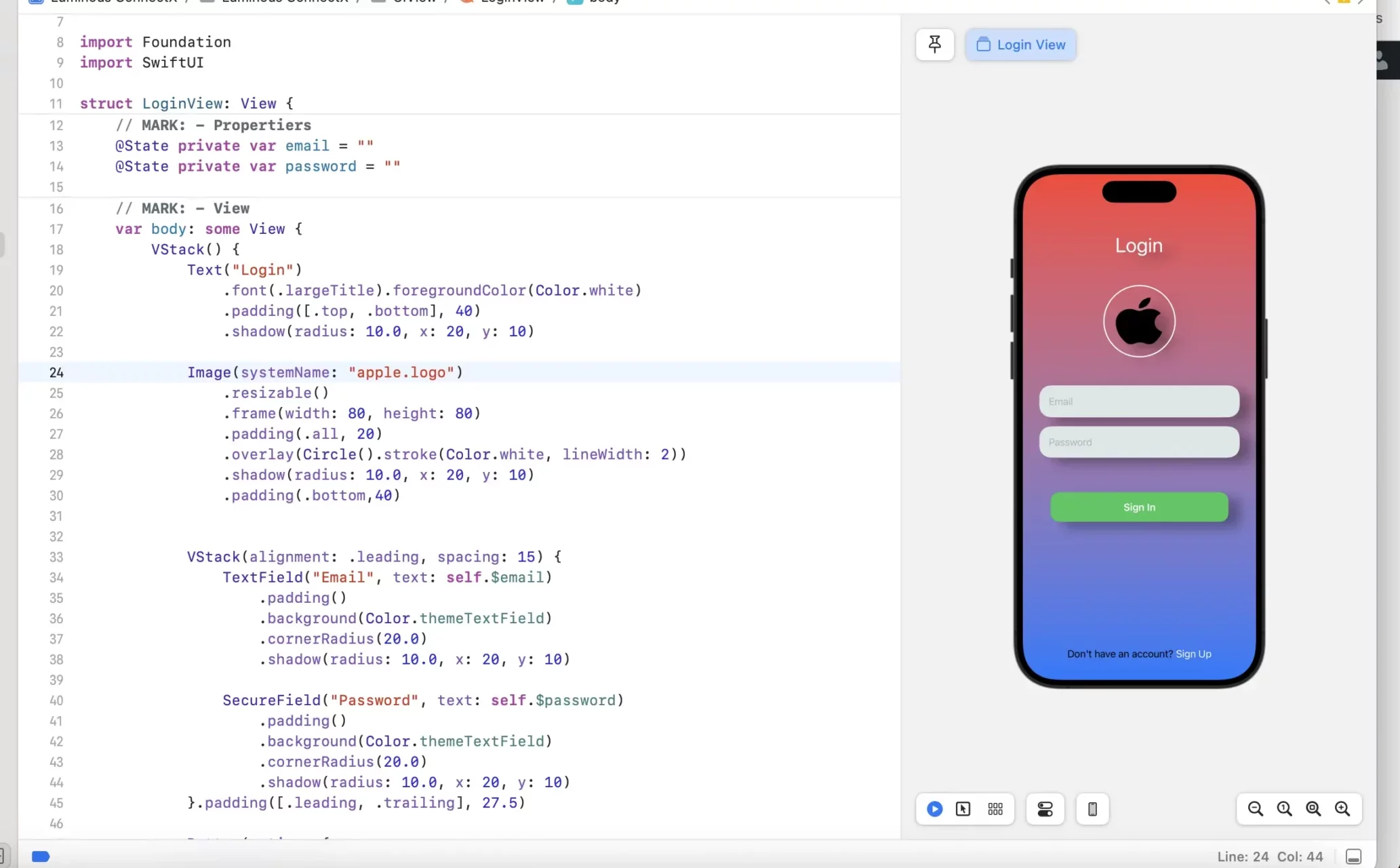
Task: Zoom out the preview canvas
Action: [1256, 809]
